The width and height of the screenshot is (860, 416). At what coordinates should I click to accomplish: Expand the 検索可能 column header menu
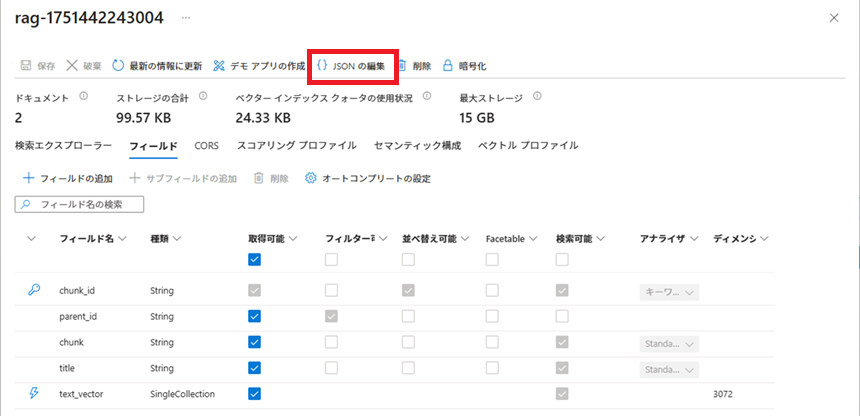(x=601, y=239)
